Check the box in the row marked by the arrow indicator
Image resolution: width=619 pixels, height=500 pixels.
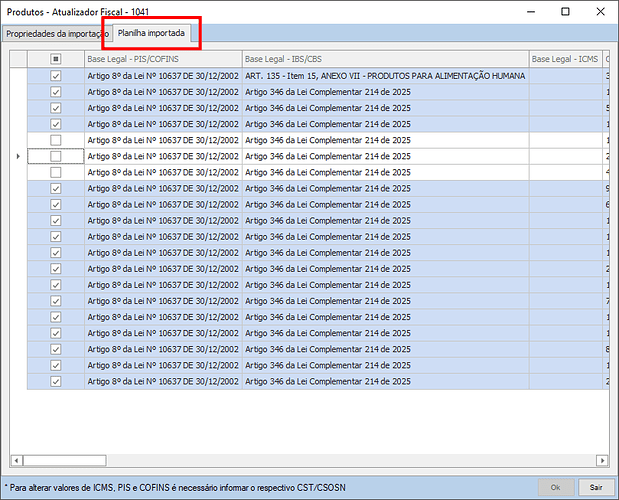point(56,156)
